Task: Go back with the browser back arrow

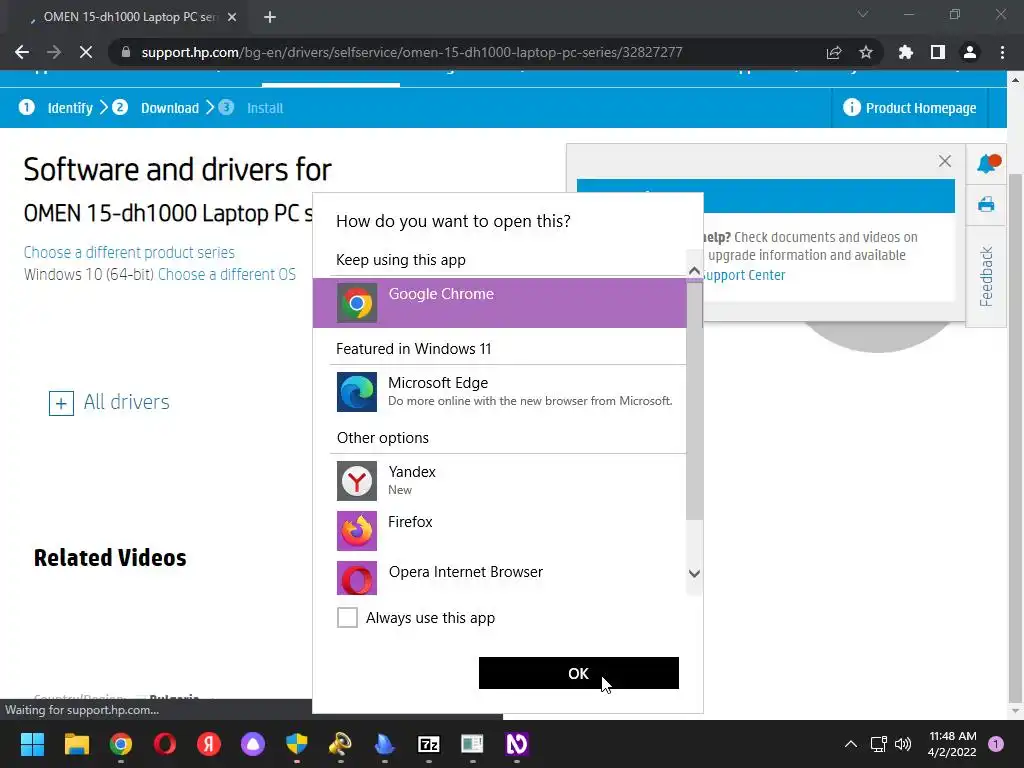Action: point(22,52)
